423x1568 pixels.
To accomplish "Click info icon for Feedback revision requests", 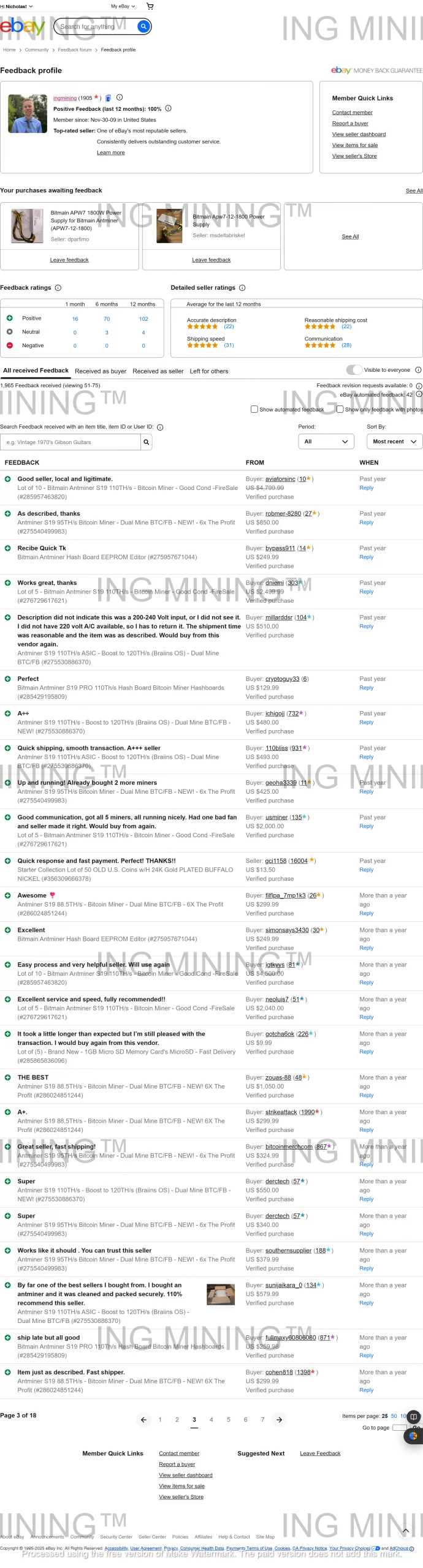I will pos(419,386).
